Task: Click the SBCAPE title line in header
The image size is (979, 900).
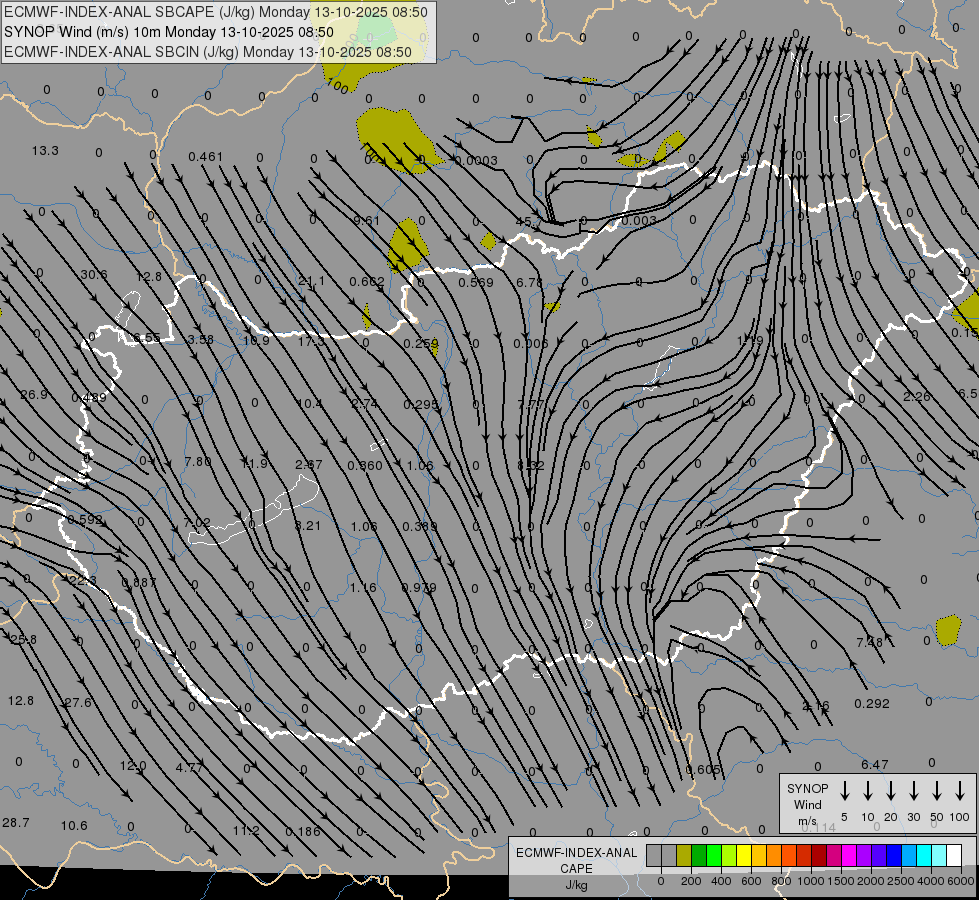Action: [x=216, y=12]
